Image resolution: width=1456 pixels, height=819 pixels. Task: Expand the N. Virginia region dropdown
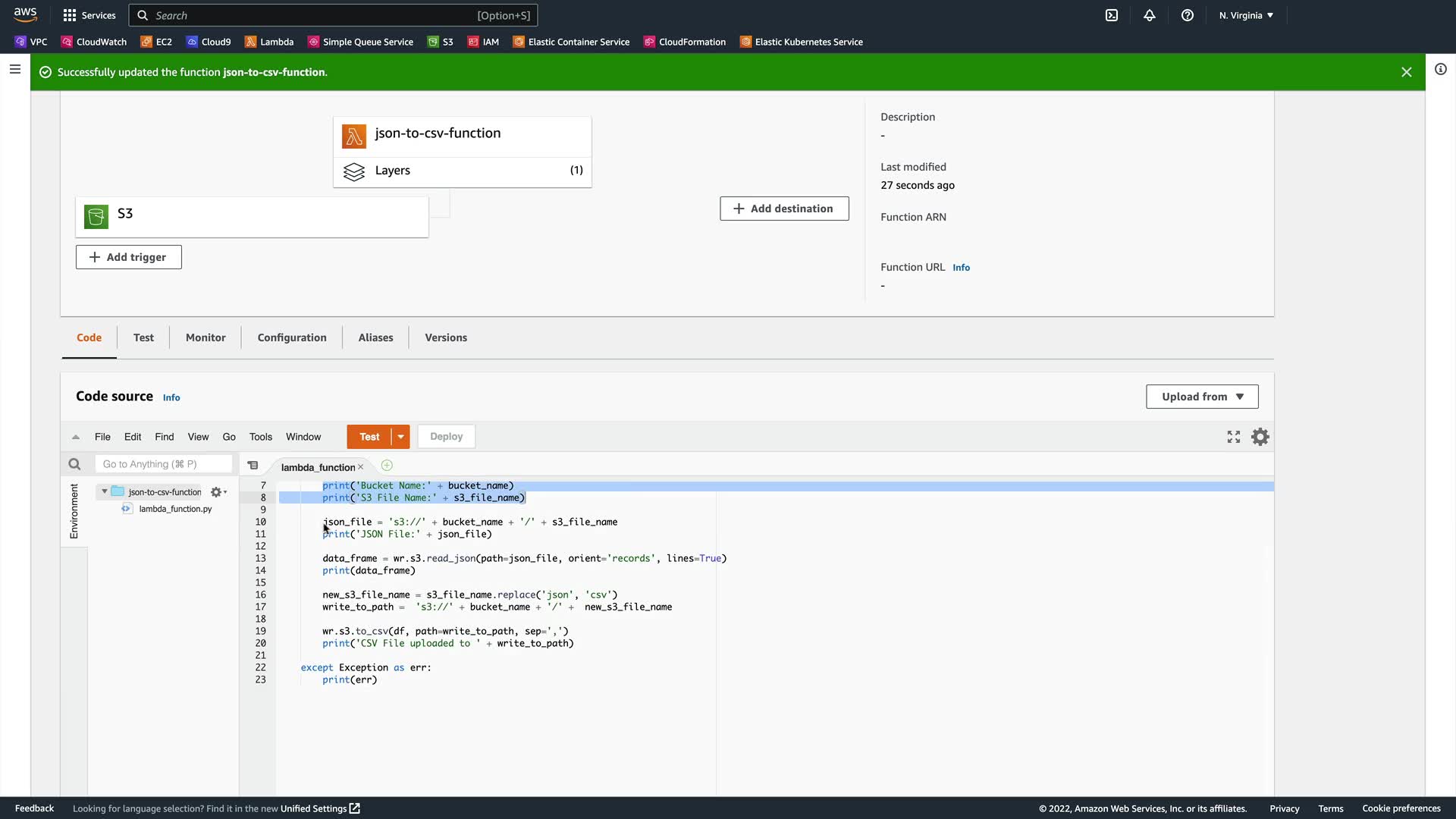[1246, 15]
